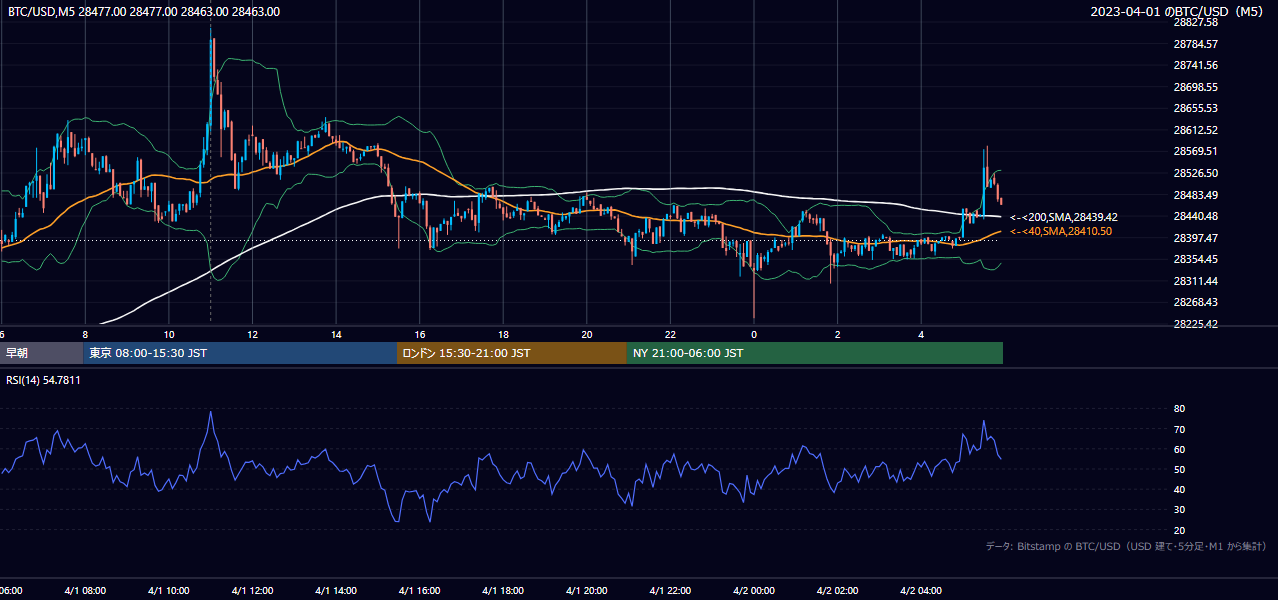Click the RSI(14) 54.7811 indicator label
Viewport: 1278px width, 600px height.
tap(44, 380)
